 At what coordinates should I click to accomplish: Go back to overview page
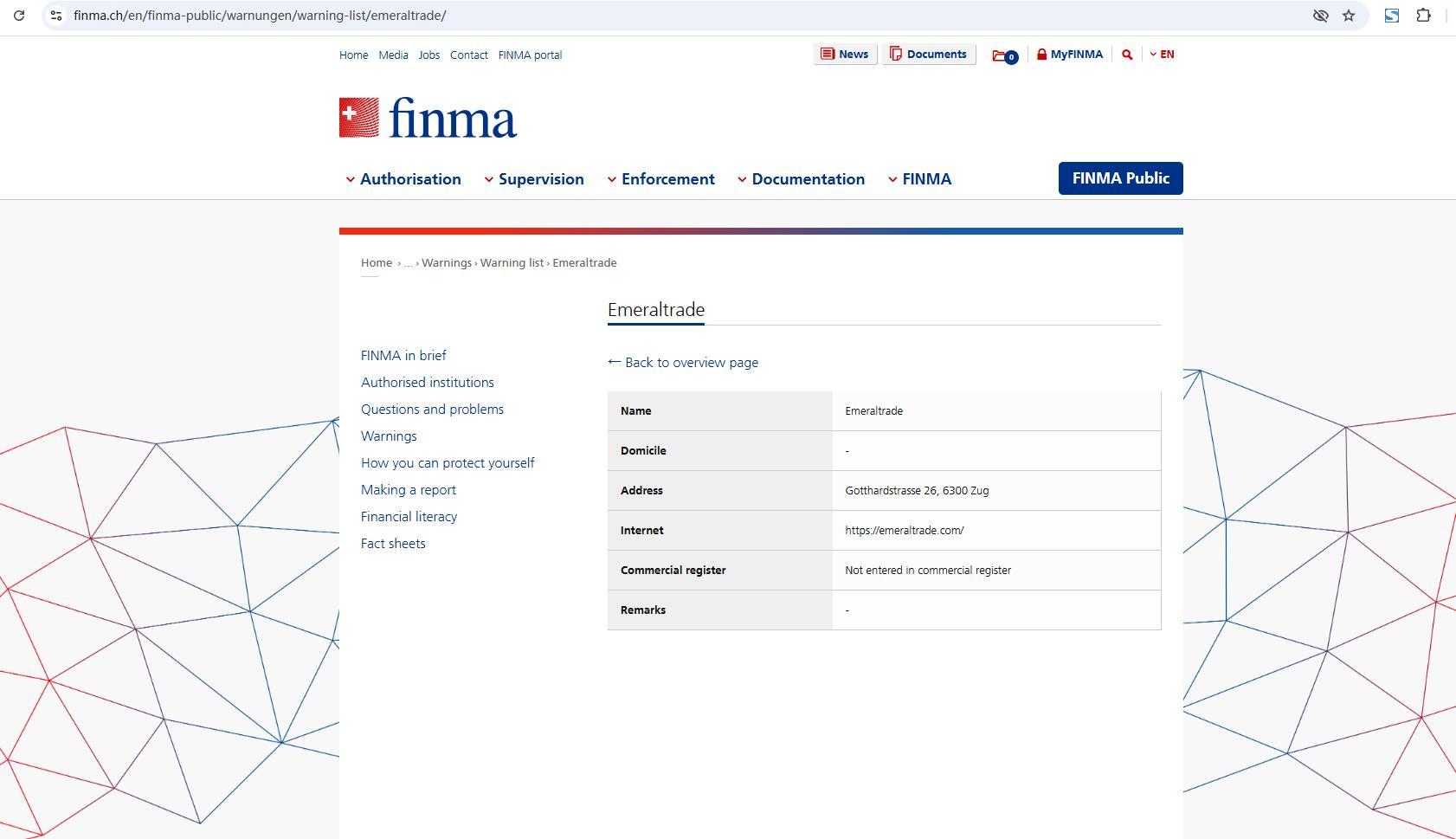[683, 363]
